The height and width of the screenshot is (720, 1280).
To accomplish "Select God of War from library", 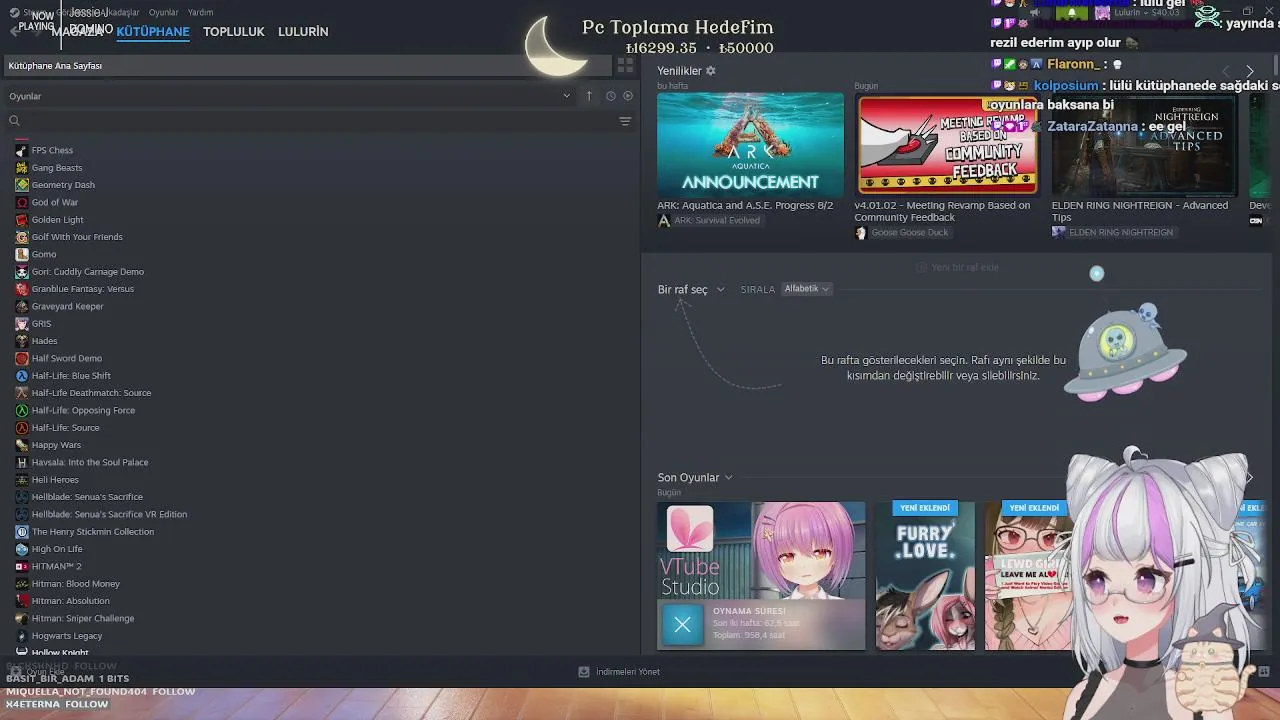I will point(54,202).
